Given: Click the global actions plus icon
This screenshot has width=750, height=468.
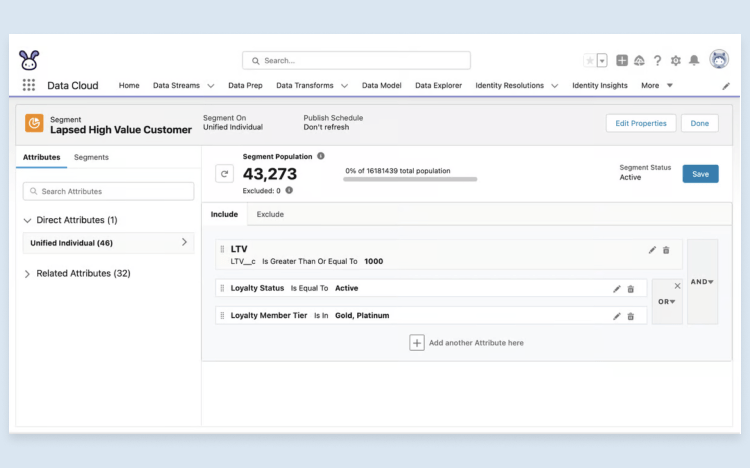Looking at the screenshot, I should point(622,60).
